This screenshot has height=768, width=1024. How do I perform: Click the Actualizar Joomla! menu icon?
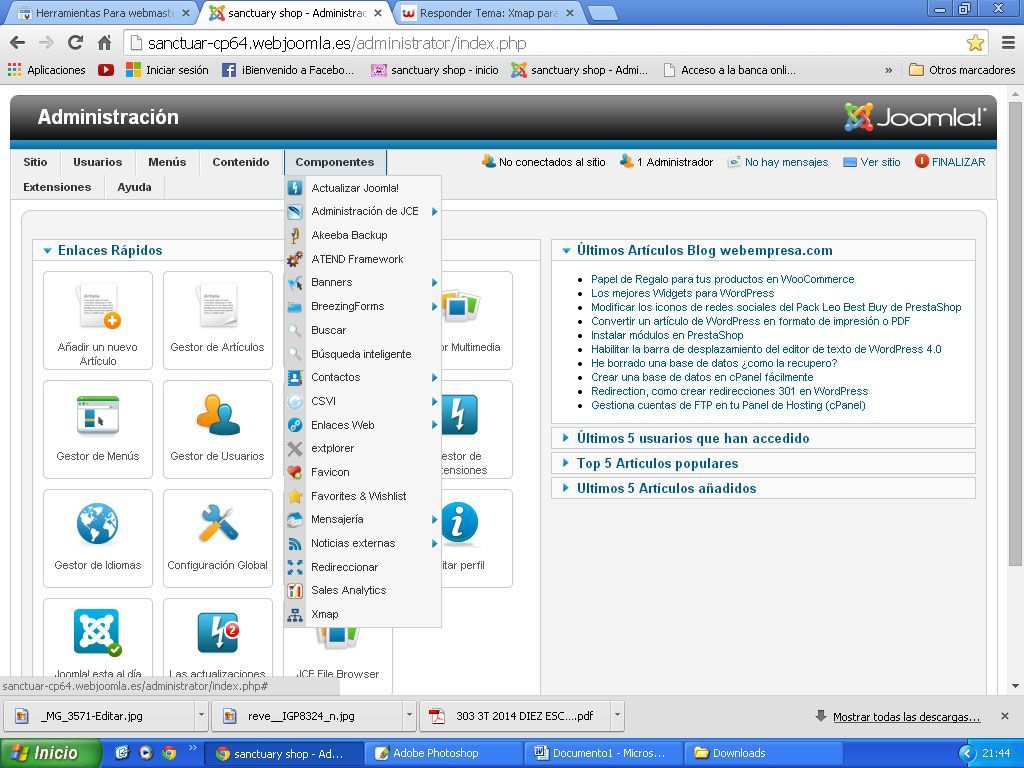pyautogui.click(x=295, y=188)
